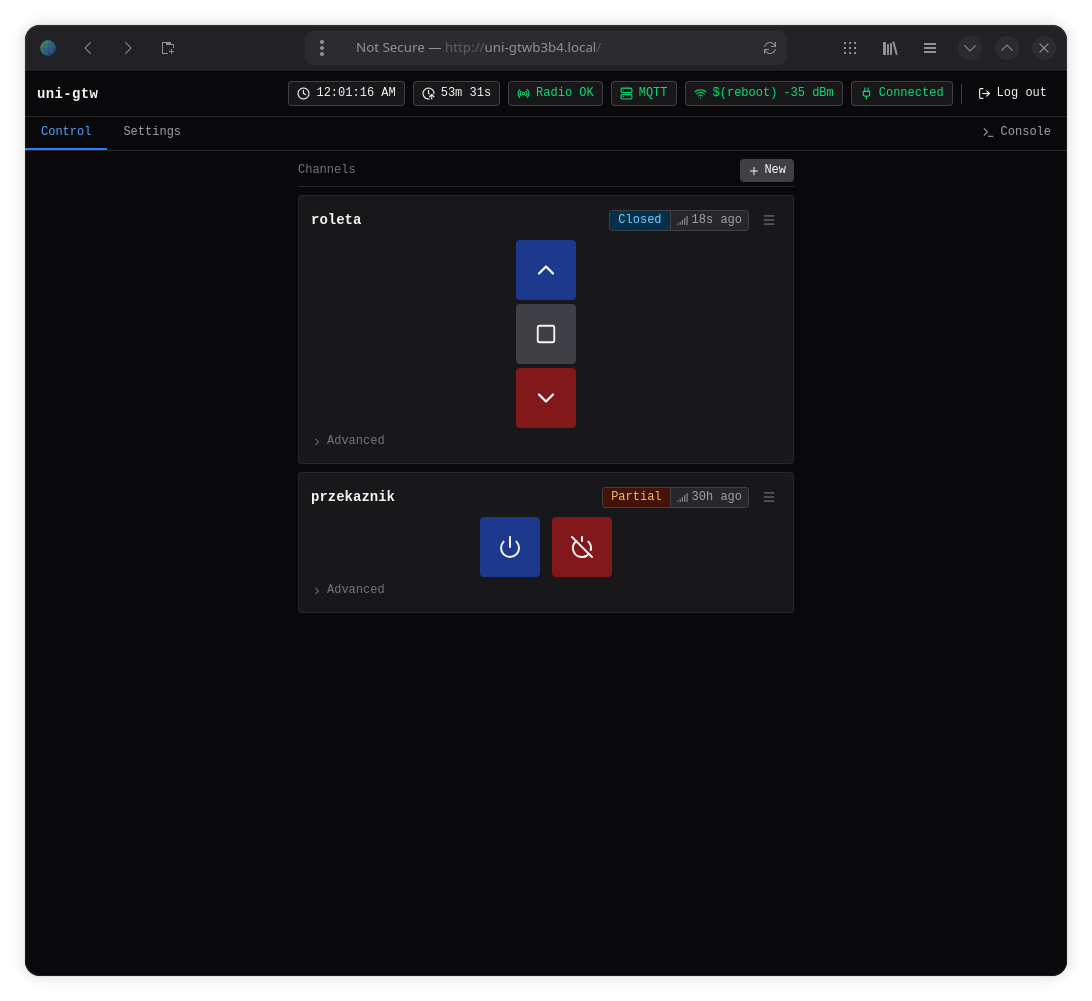The image size is (1092, 1001).
Task: Click the MQTT status badge
Action: pyautogui.click(x=644, y=93)
